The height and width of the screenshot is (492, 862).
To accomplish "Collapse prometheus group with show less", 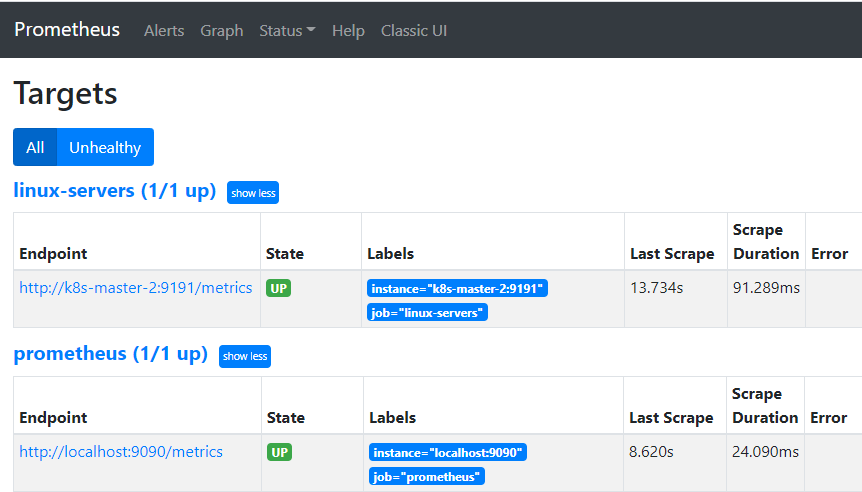I will (245, 356).
